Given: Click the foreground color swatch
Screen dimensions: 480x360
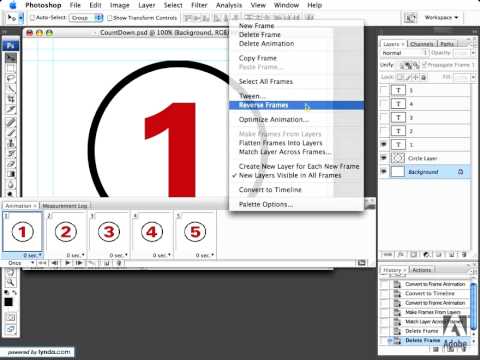Looking at the screenshot, I should pyautogui.click(x=8, y=302).
